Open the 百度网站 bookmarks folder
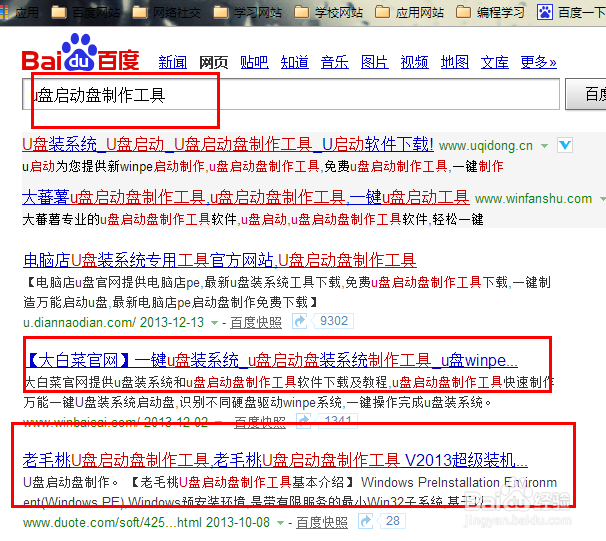The image size is (606, 541). pos(85,13)
